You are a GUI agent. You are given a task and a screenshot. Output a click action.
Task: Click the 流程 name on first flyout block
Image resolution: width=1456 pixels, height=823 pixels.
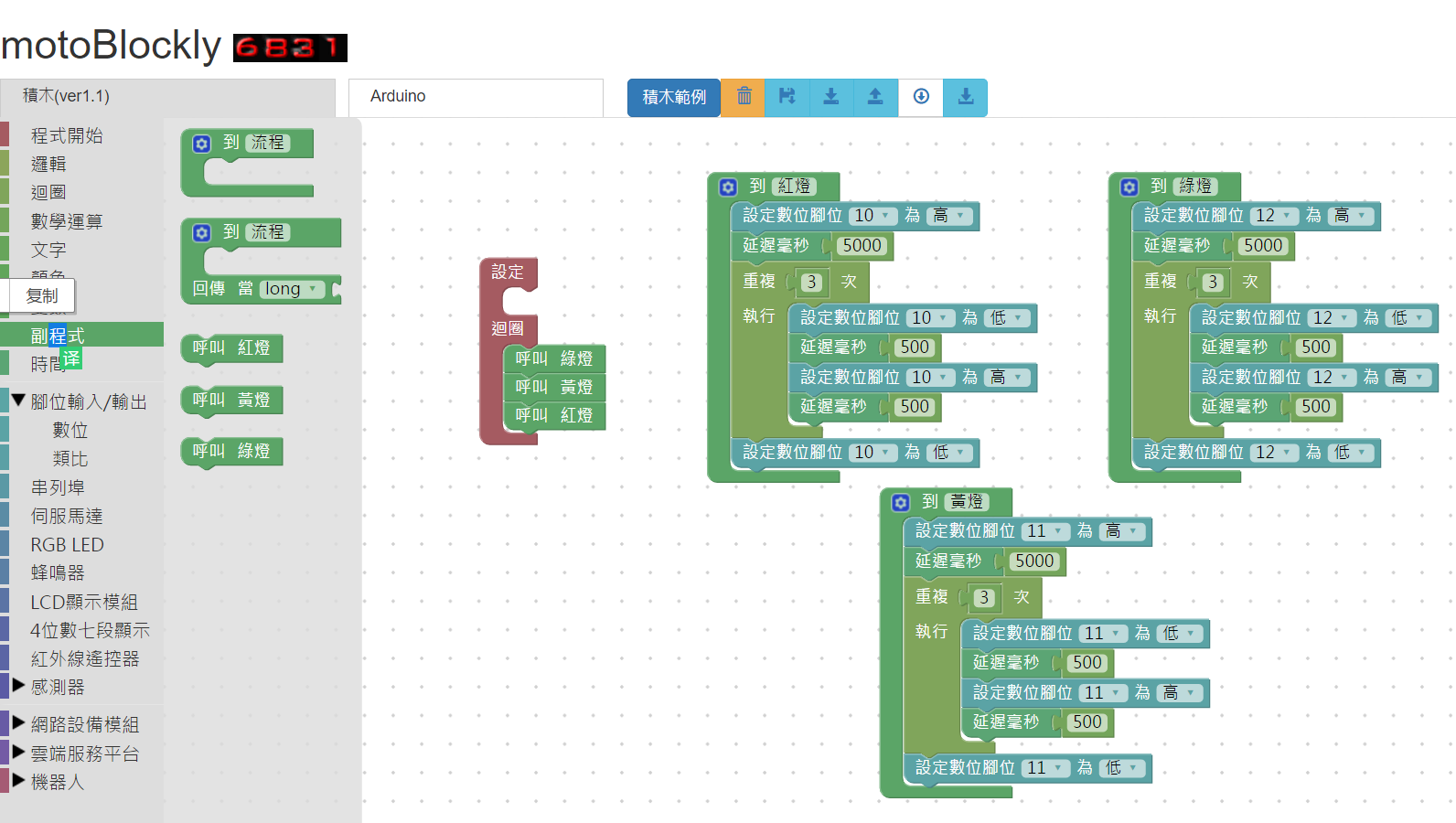tap(268, 144)
